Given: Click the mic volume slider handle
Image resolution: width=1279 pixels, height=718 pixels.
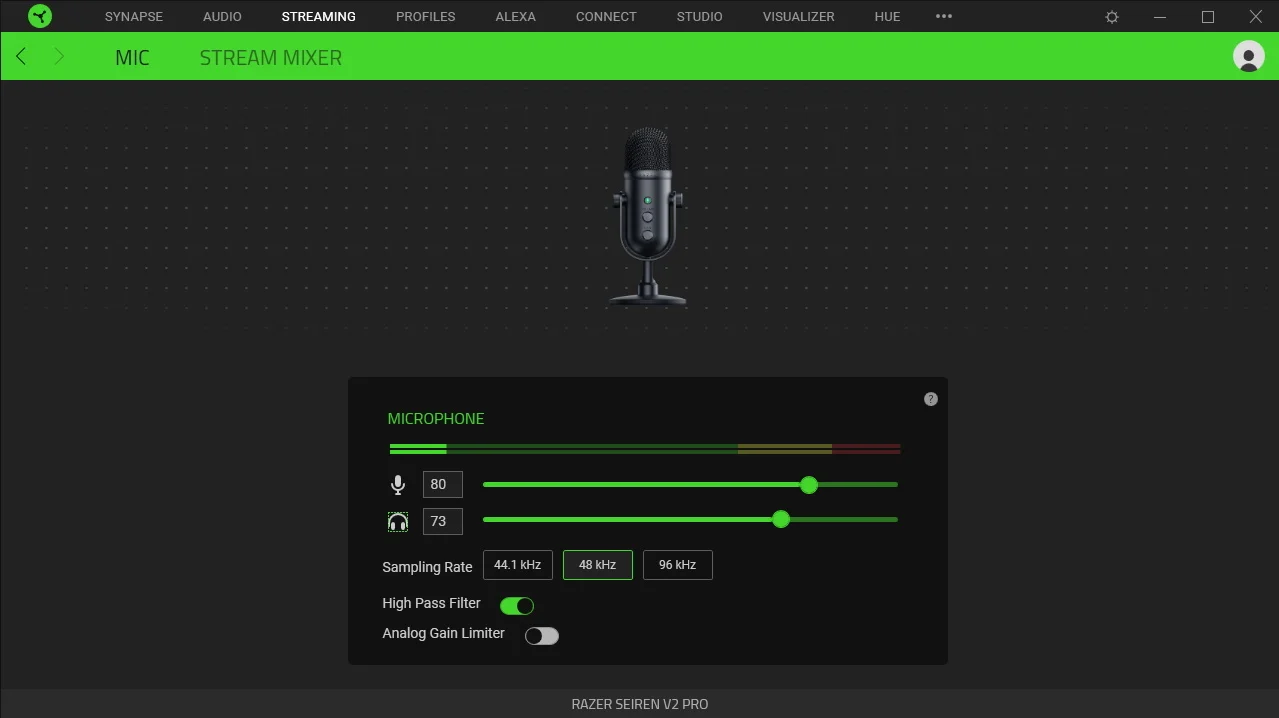Looking at the screenshot, I should [x=809, y=485].
